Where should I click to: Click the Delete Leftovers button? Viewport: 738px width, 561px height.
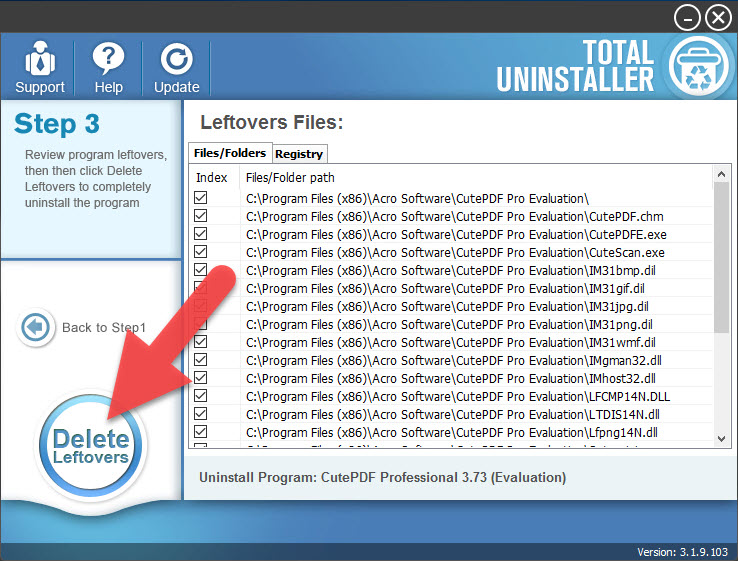pos(91,445)
